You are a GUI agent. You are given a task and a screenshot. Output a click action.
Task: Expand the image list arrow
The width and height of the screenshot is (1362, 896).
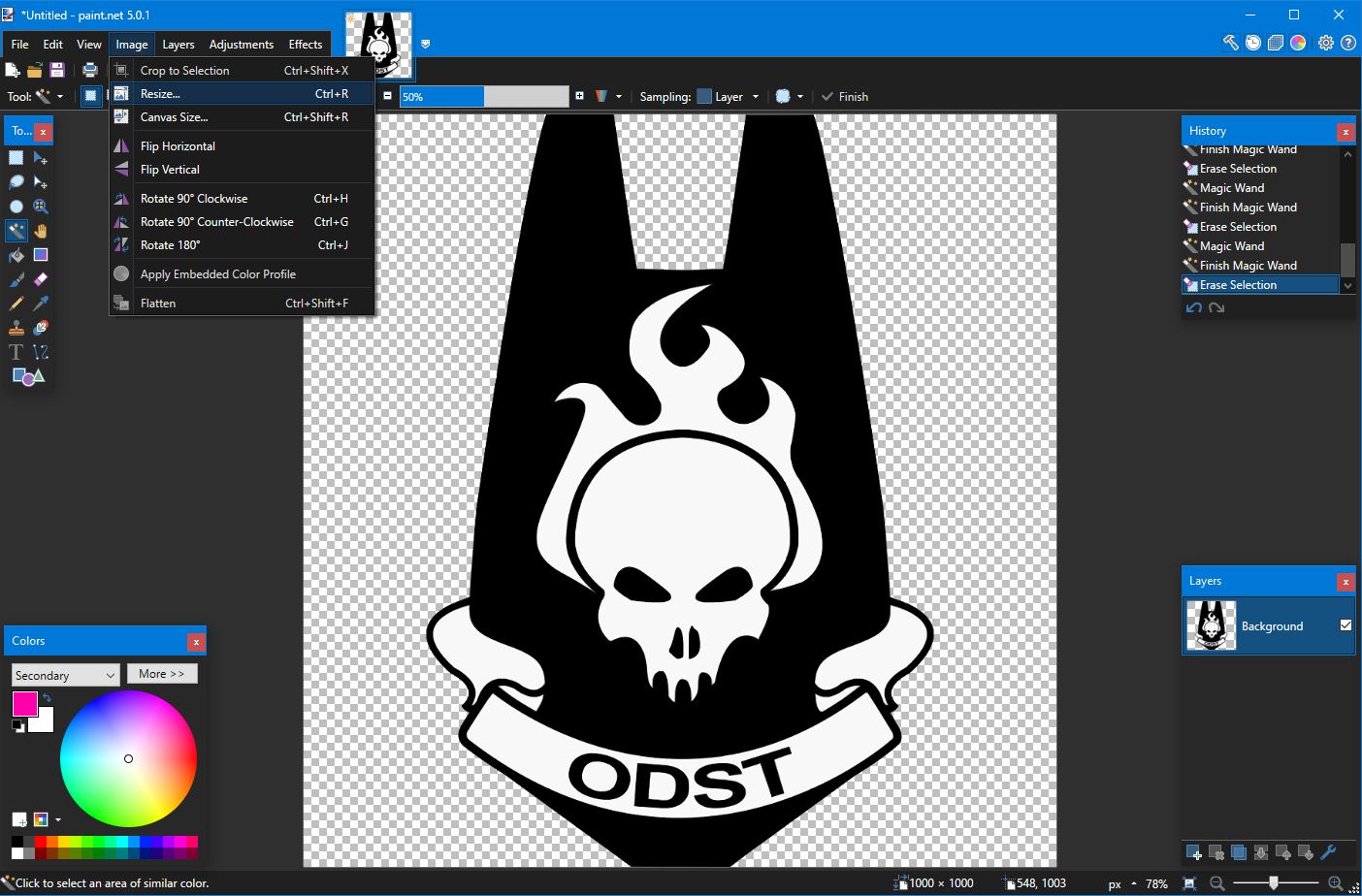pos(425,44)
